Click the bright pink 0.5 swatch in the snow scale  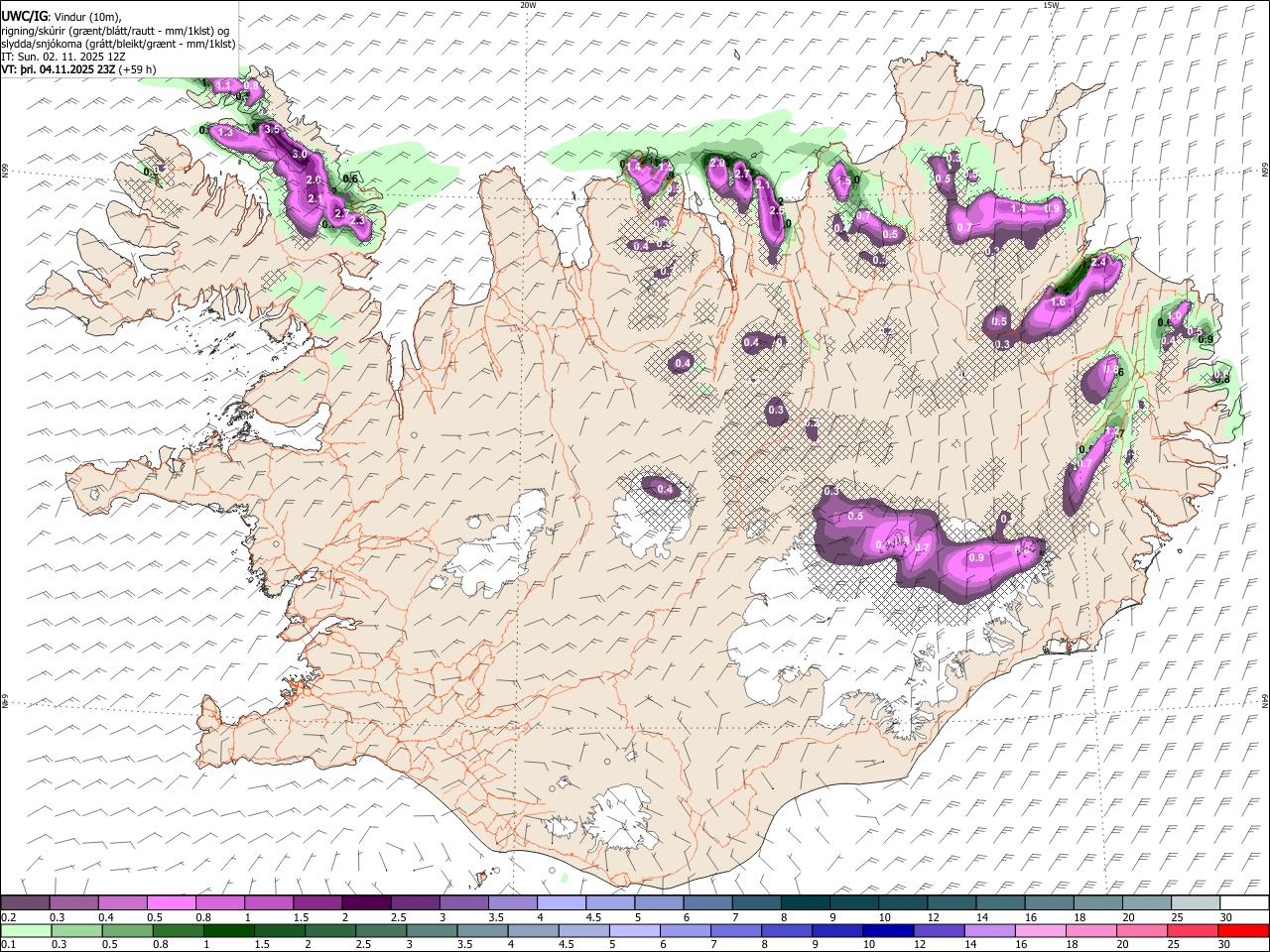click(x=171, y=902)
